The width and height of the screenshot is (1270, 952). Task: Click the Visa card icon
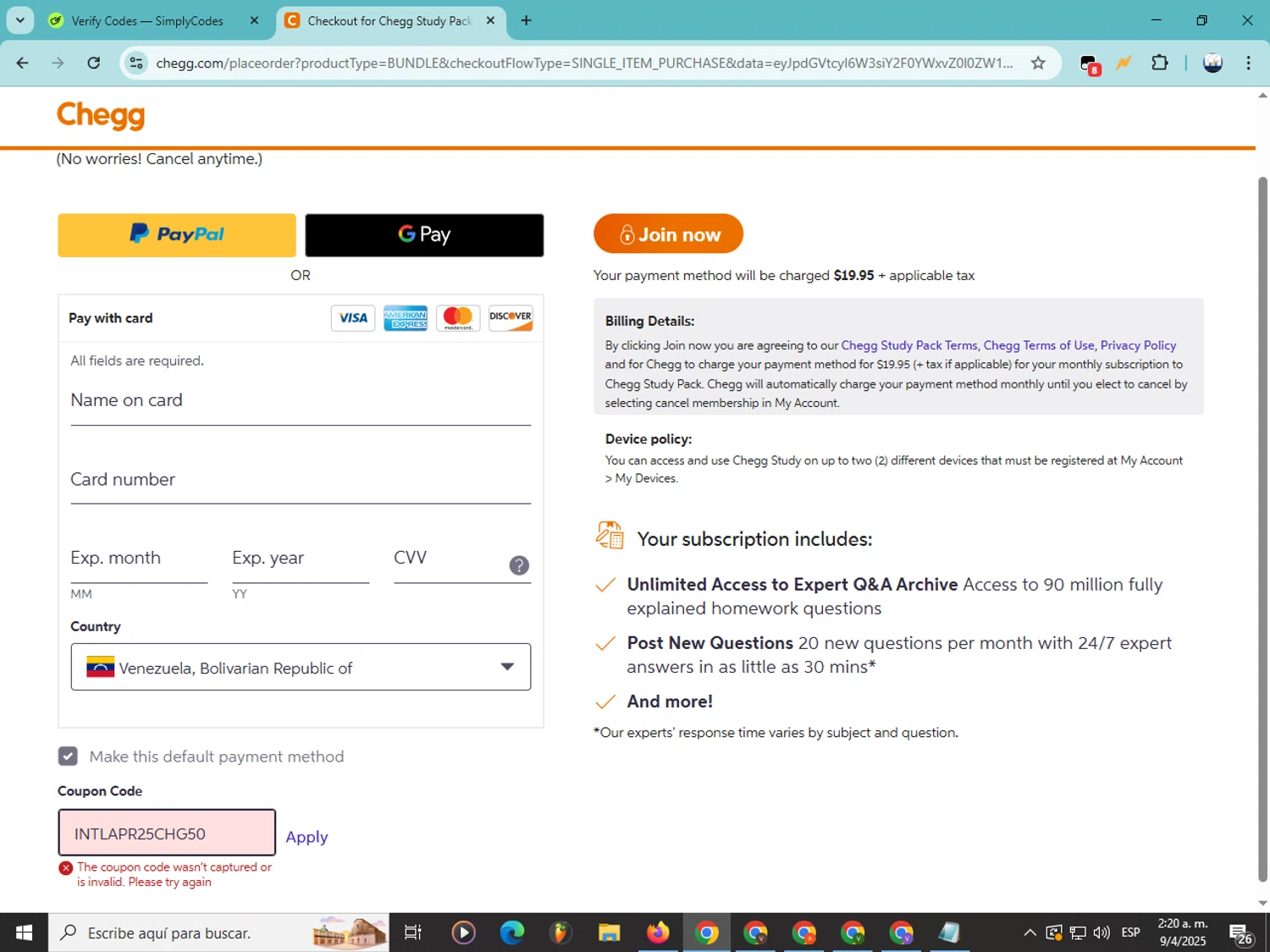[x=353, y=318]
